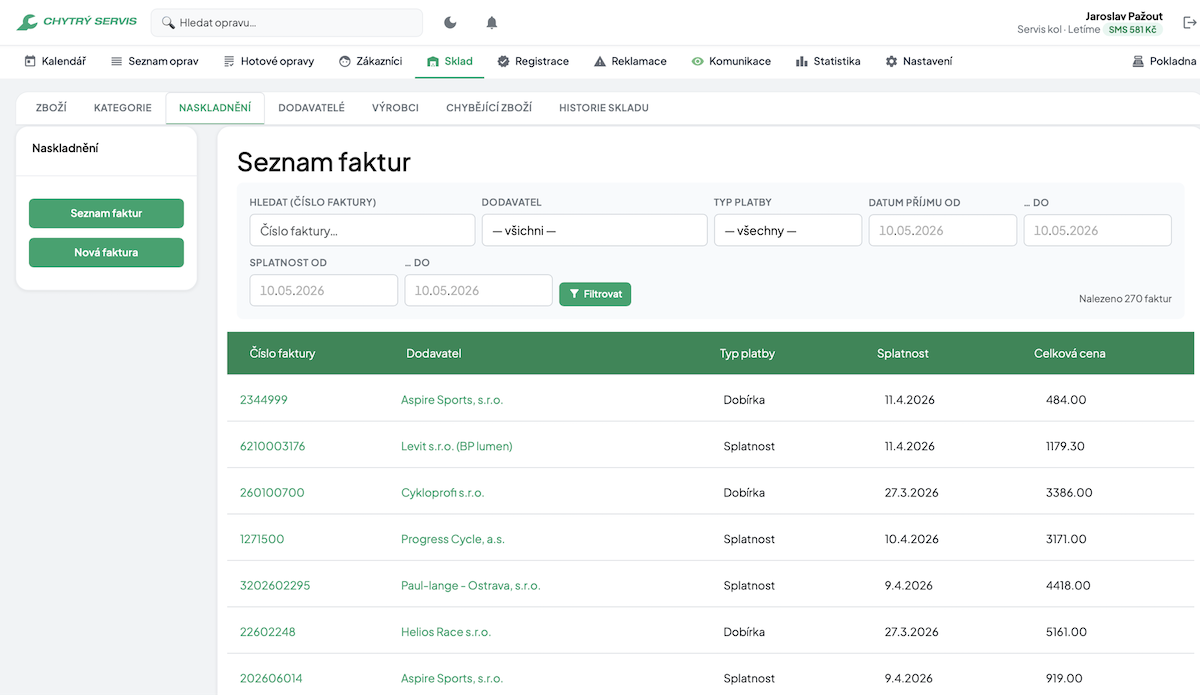This screenshot has height=695, width=1200.
Task: Click the Celková cena column header
Action: click(x=1070, y=354)
